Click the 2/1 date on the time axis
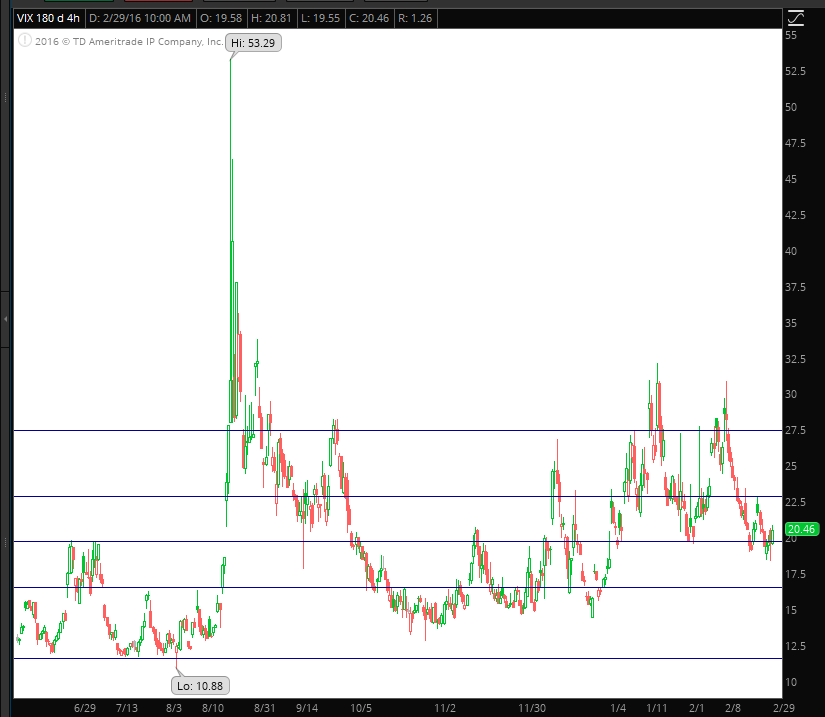 coord(696,708)
